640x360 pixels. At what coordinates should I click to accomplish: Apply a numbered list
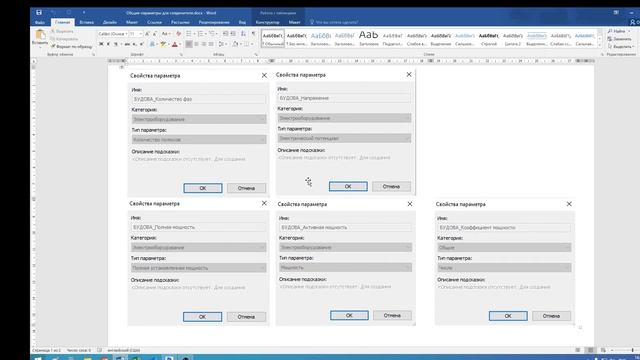(201, 34)
